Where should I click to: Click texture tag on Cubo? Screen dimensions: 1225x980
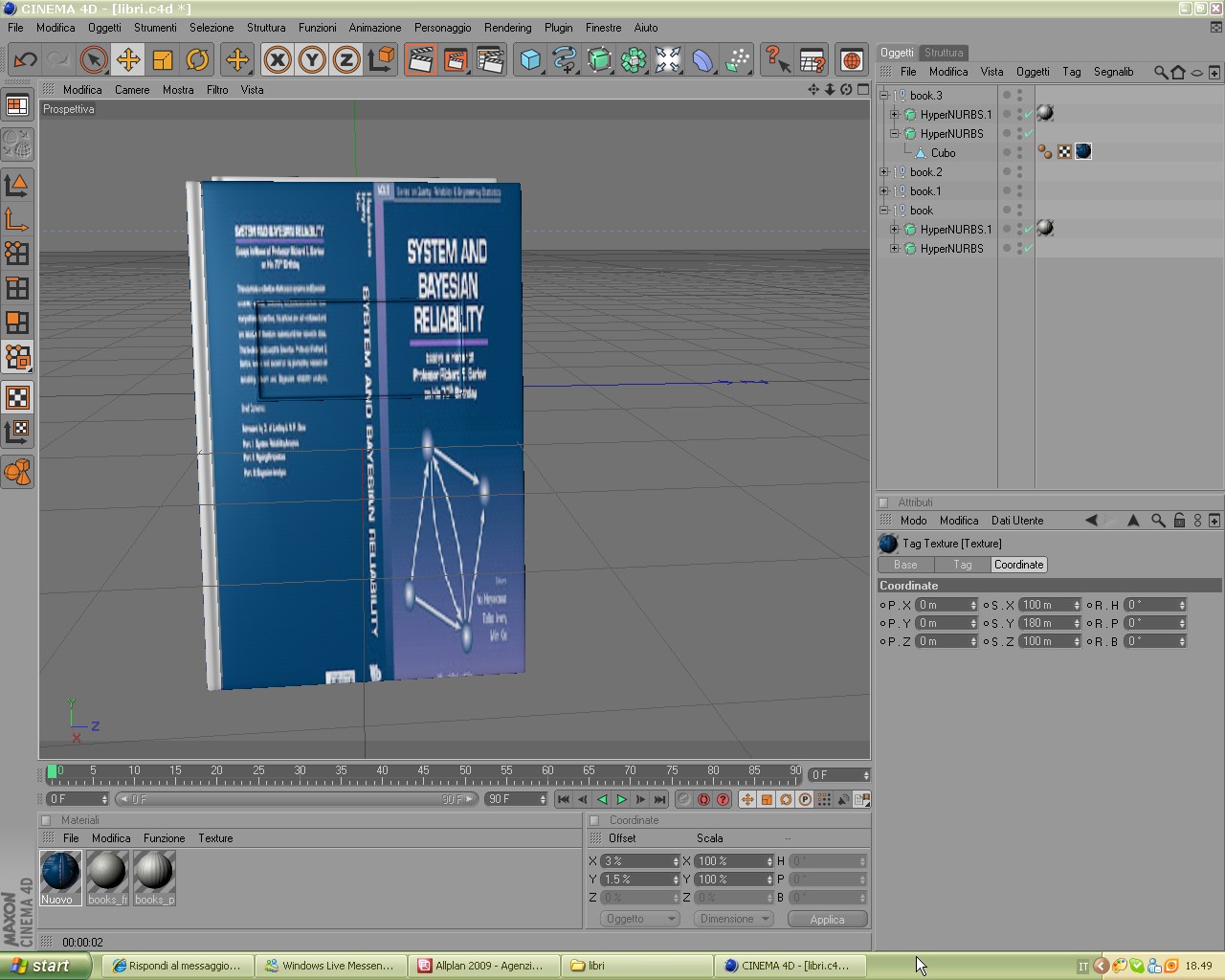(x=1083, y=151)
